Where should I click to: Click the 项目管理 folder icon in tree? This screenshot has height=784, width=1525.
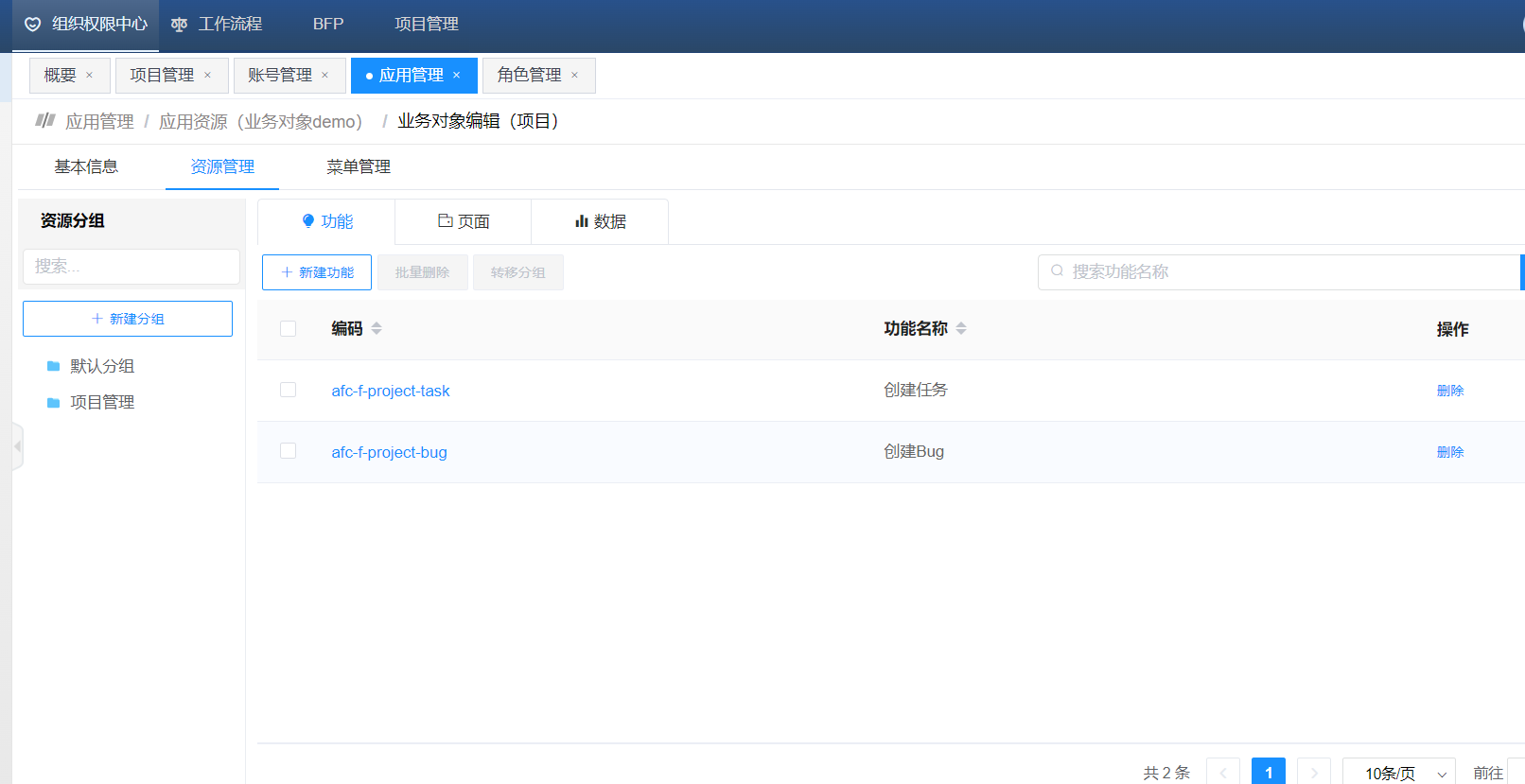click(x=54, y=403)
